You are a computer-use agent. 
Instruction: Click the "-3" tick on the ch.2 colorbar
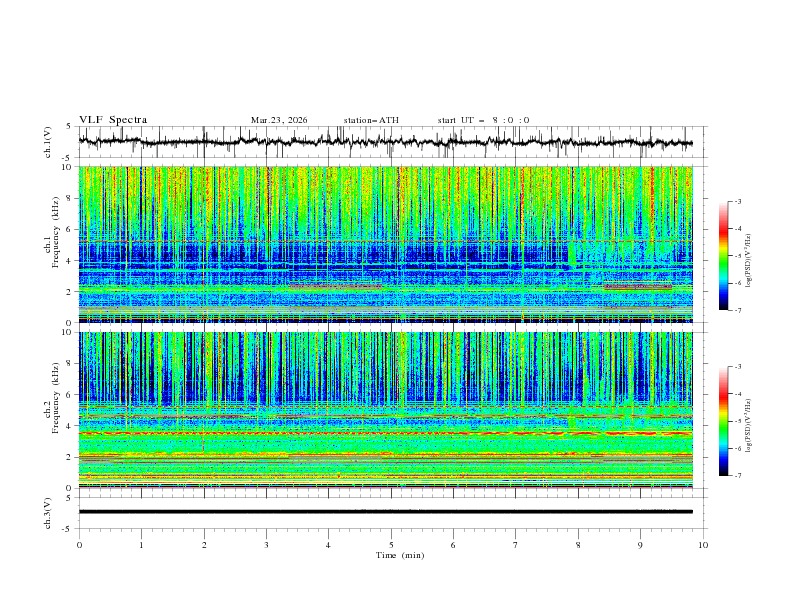click(x=737, y=367)
